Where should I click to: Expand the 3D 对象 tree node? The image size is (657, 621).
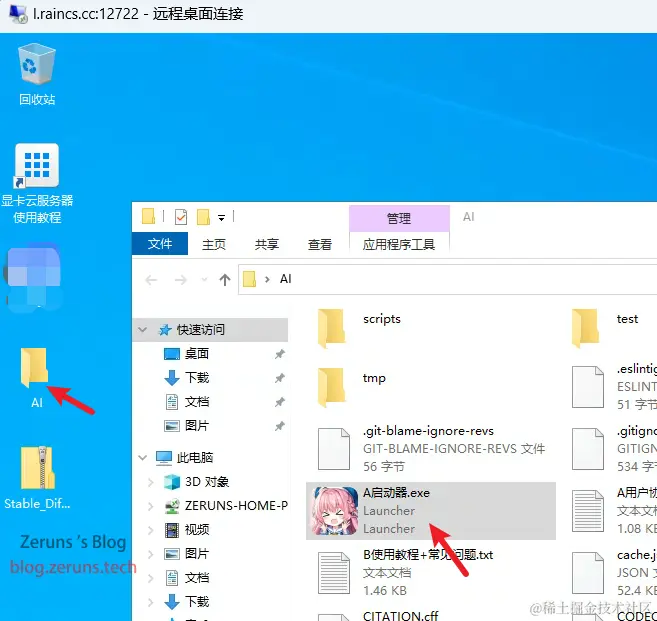pyautogui.click(x=151, y=482)
